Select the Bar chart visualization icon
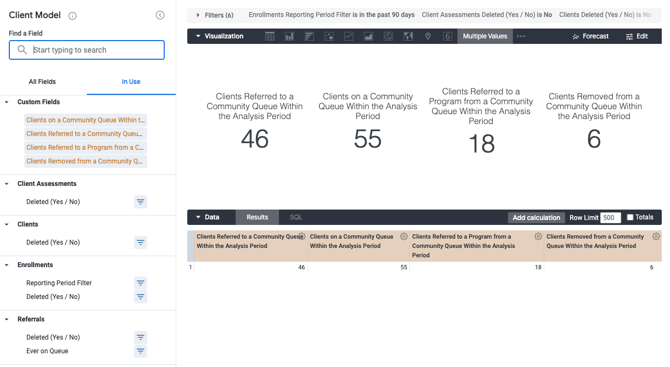Screen dimensions: 670x367 pyautogui.click(x=309, y=36)
